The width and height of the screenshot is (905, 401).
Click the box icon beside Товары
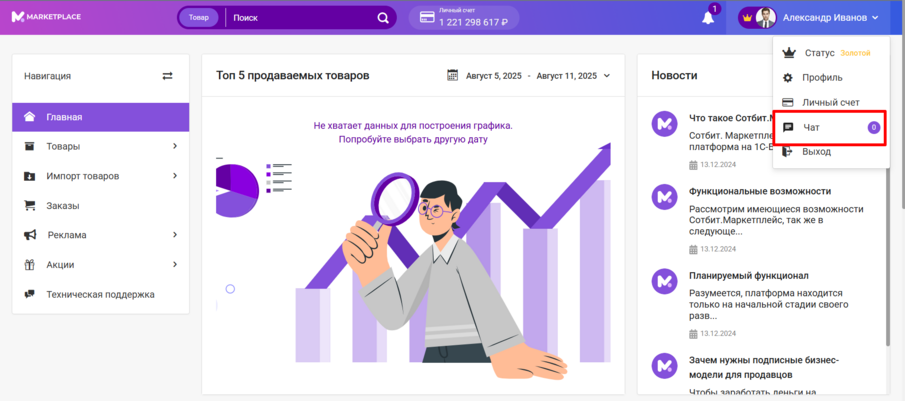click(29, 147)
